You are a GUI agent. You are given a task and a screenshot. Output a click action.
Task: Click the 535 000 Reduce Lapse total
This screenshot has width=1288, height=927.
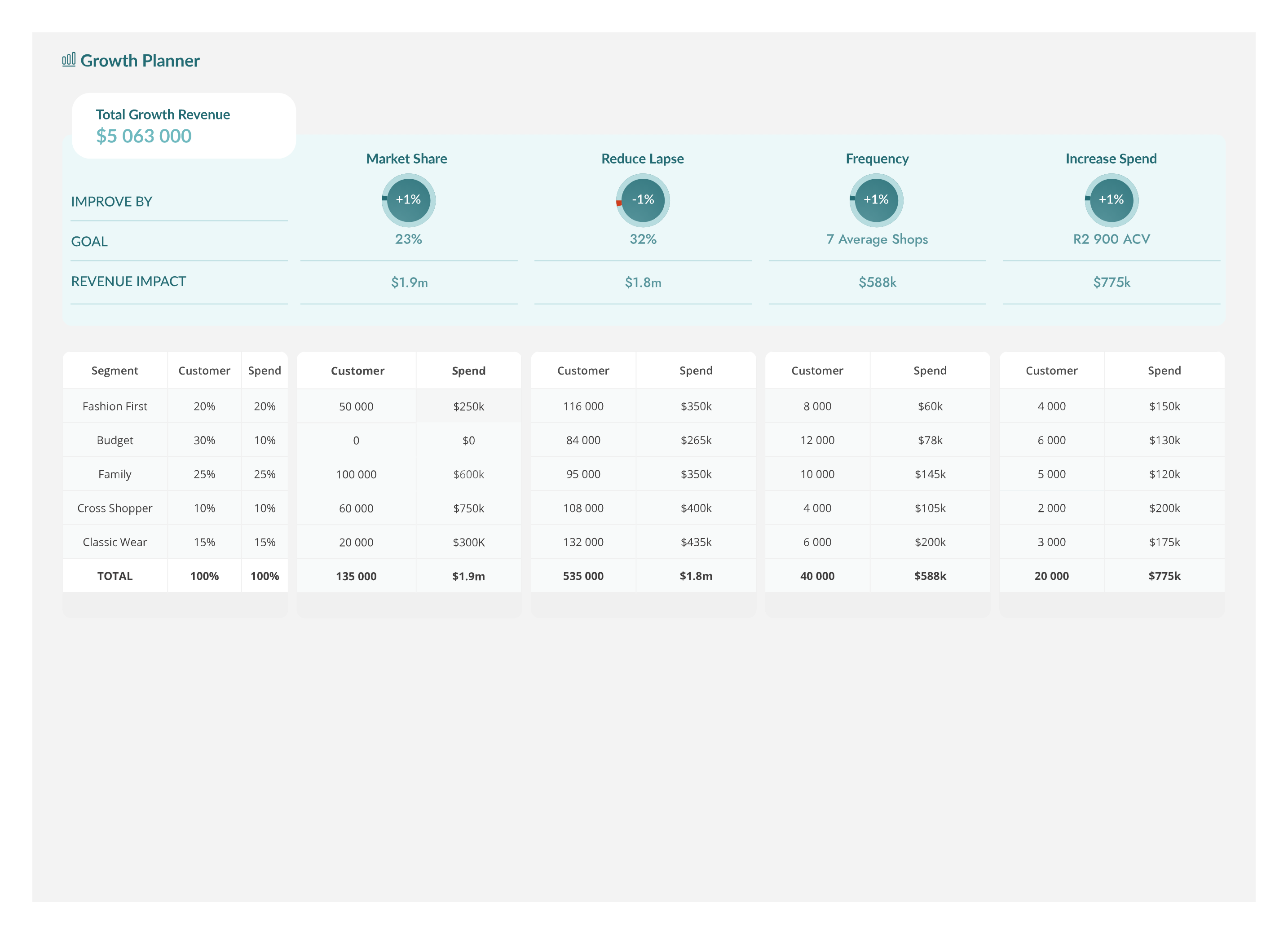coord(583,576)
